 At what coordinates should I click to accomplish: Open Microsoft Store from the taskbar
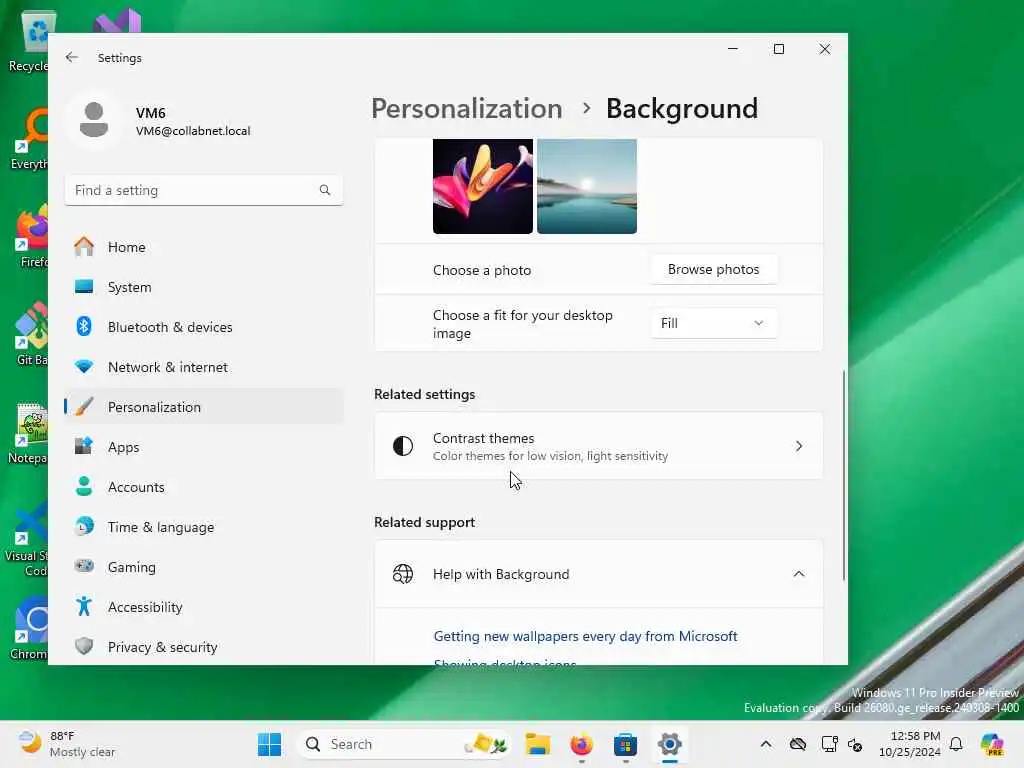click(x=625, y=744)
